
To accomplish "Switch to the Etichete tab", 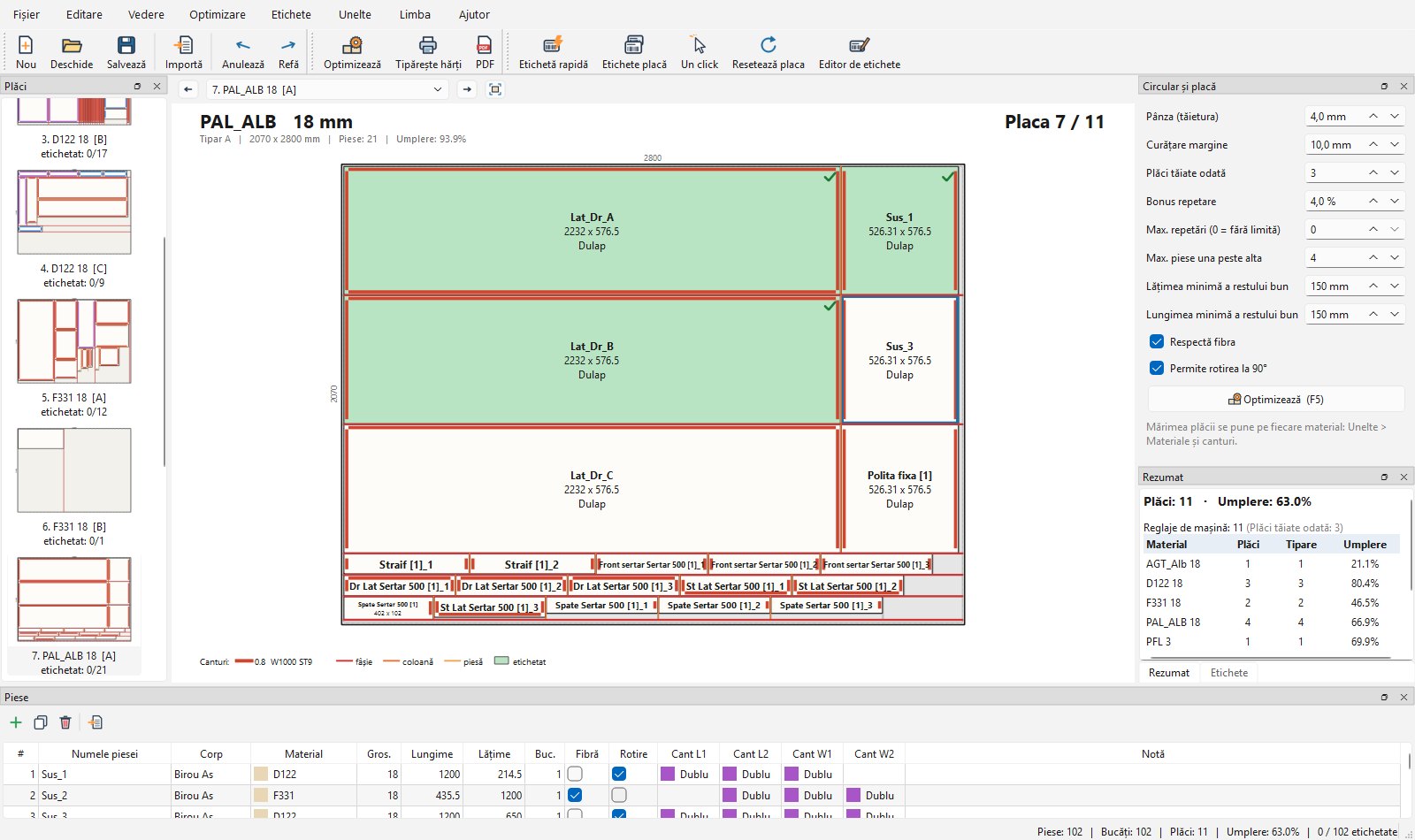I will 1229,672.
